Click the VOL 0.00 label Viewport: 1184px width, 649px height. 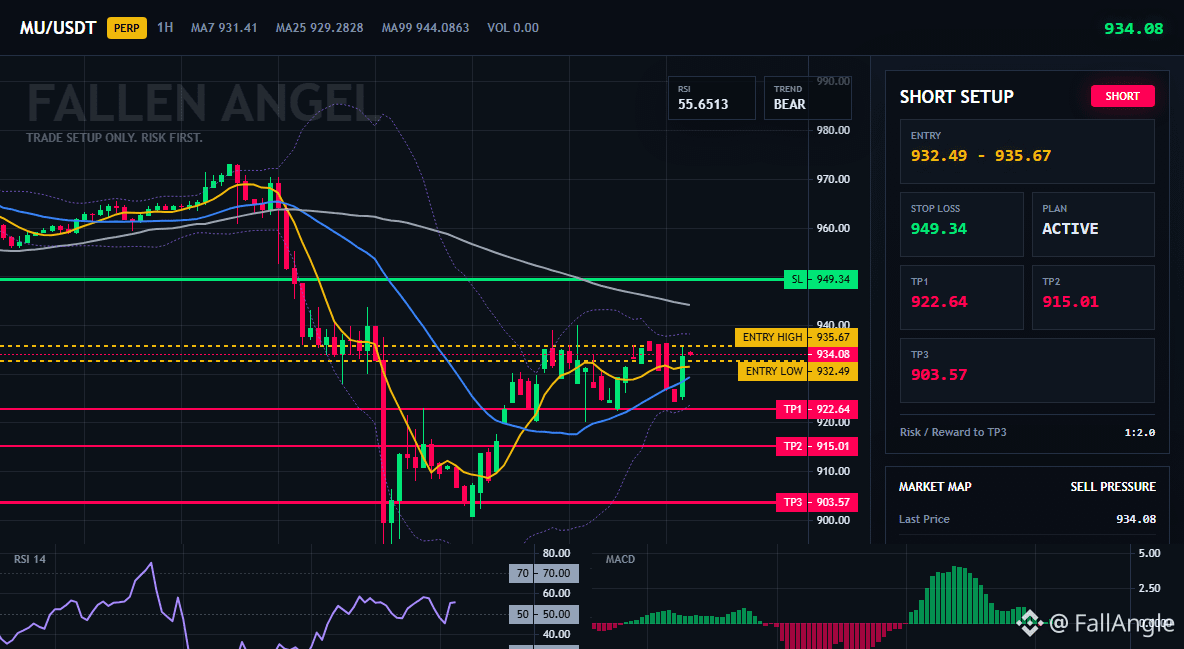(x=513, y=28)
